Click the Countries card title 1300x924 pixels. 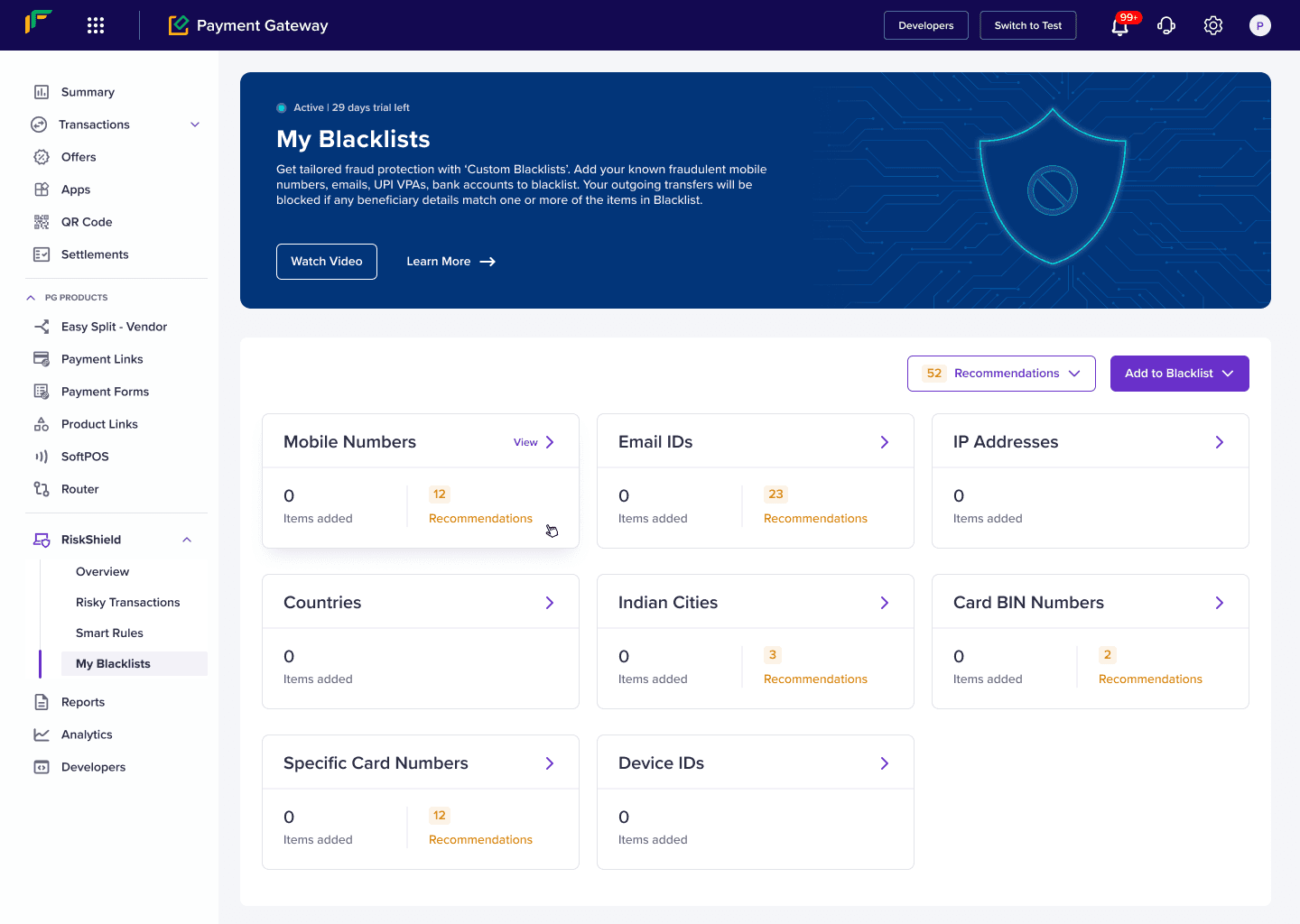pos(322,603)
